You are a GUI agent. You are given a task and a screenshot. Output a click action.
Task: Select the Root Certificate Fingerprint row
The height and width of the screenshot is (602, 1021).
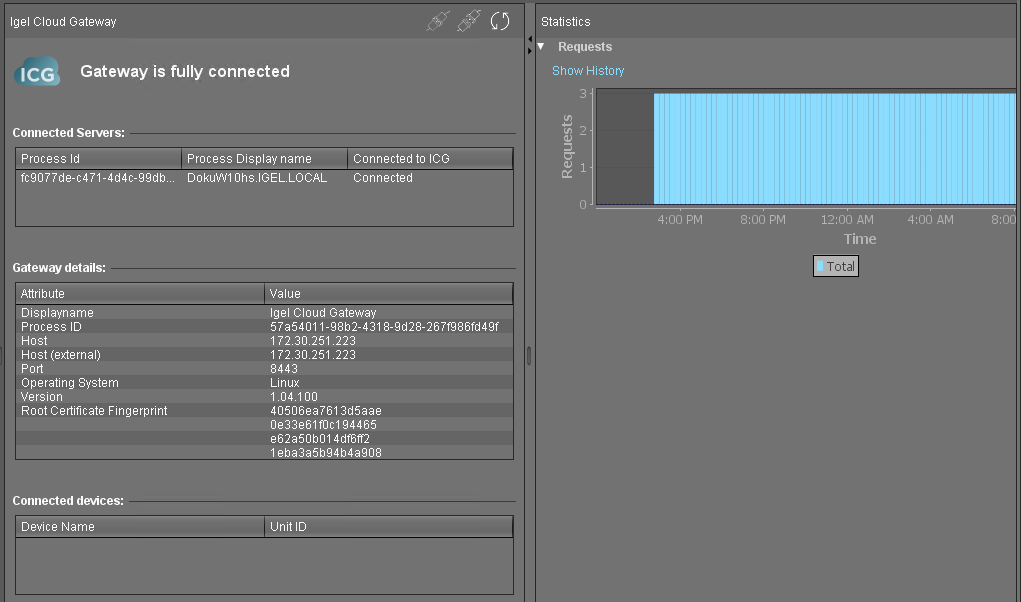click(94, 411)
